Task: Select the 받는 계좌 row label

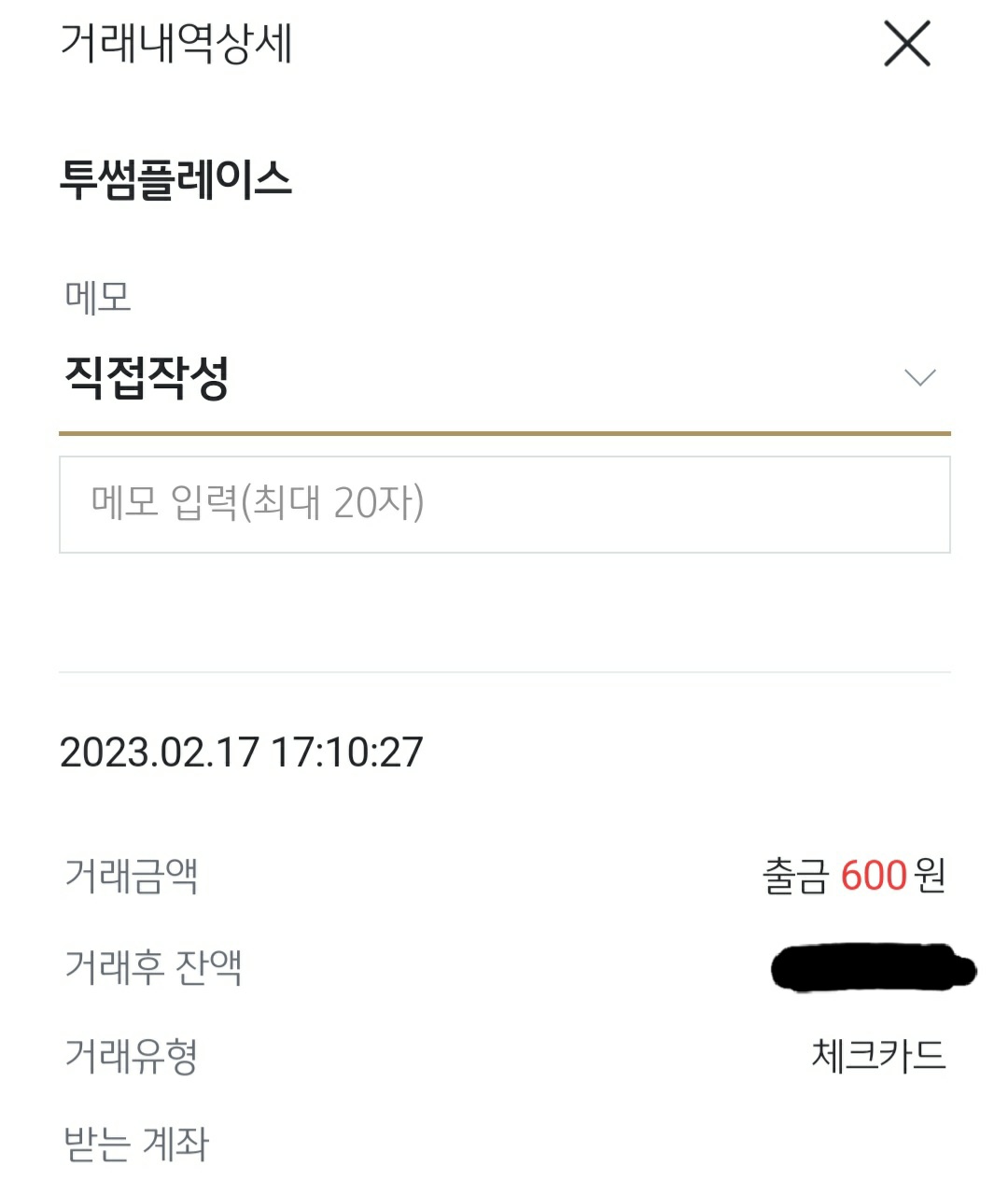Action: 136,1145
